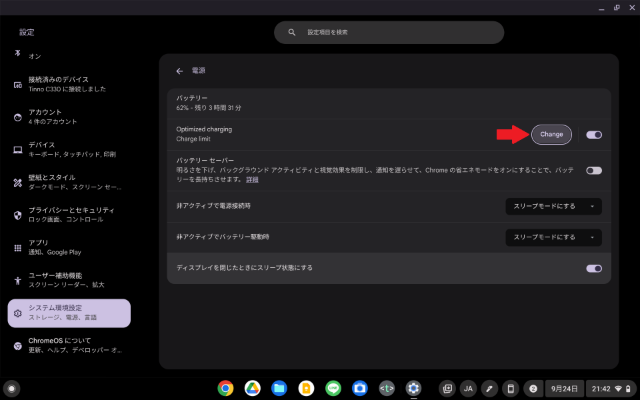
Task: Enable the バッテリー セーバー toggle
Action: point(594,170)
